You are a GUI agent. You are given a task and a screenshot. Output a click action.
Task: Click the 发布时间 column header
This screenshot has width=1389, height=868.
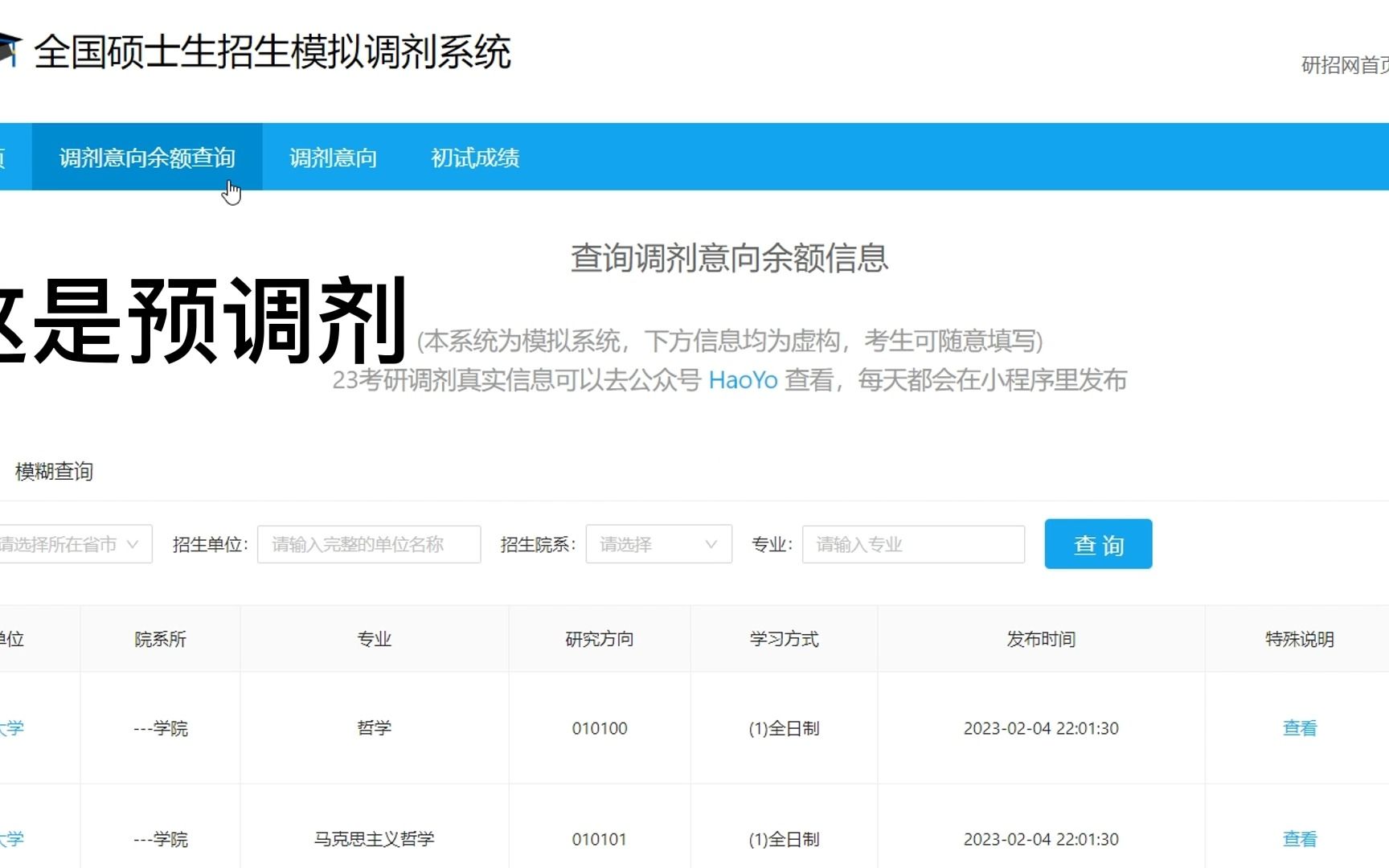[1041, 639]
